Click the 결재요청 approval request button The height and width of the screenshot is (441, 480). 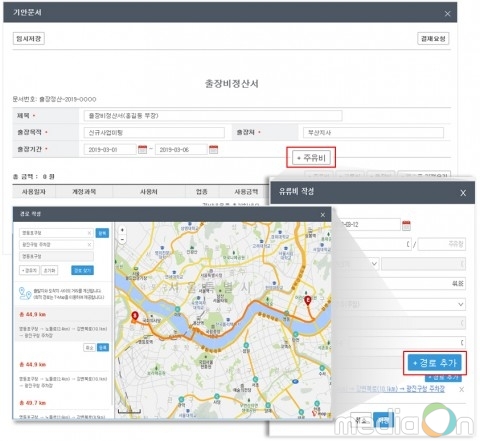click(x=433, y=38)
